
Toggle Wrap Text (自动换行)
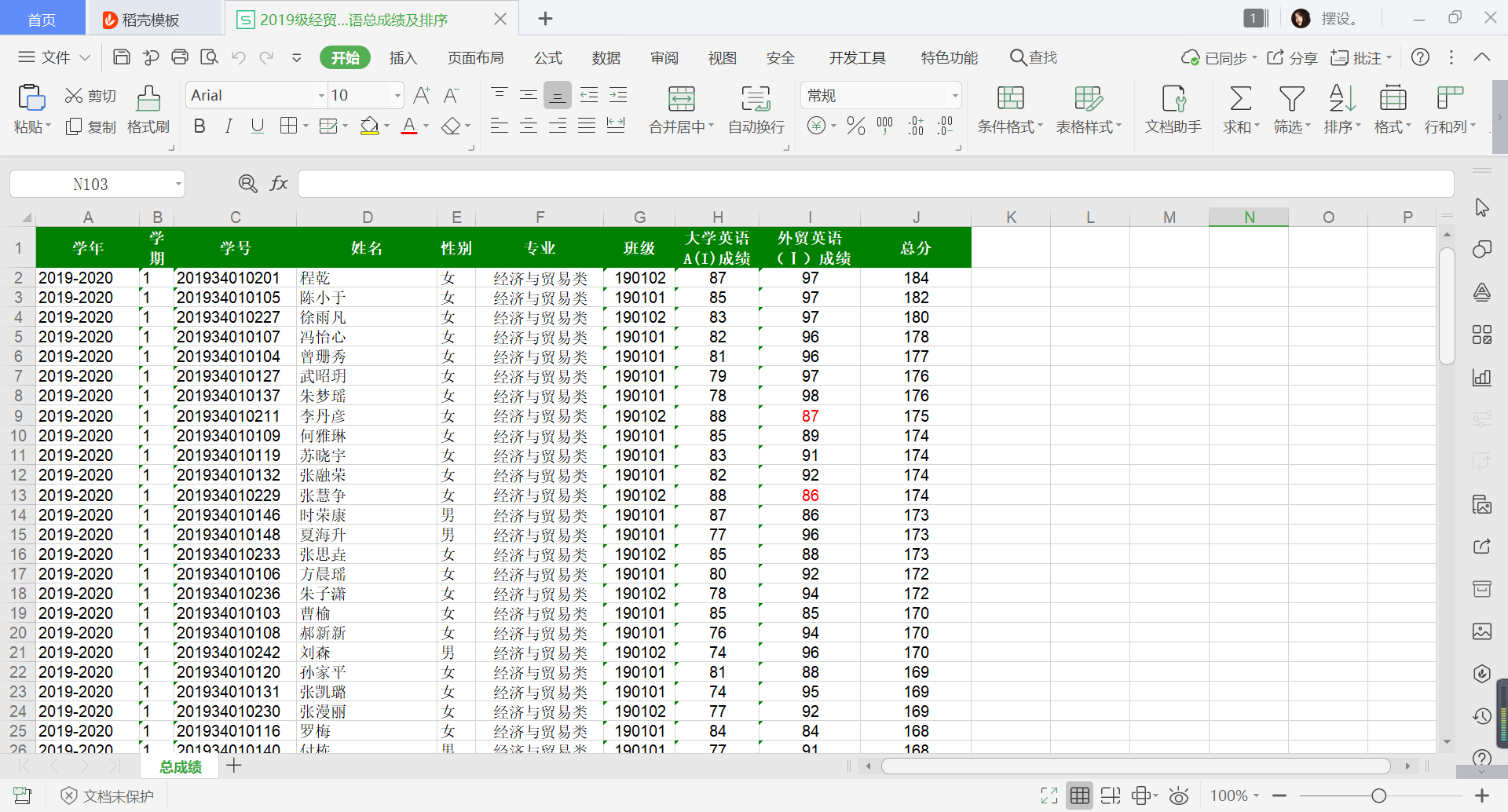756,110
